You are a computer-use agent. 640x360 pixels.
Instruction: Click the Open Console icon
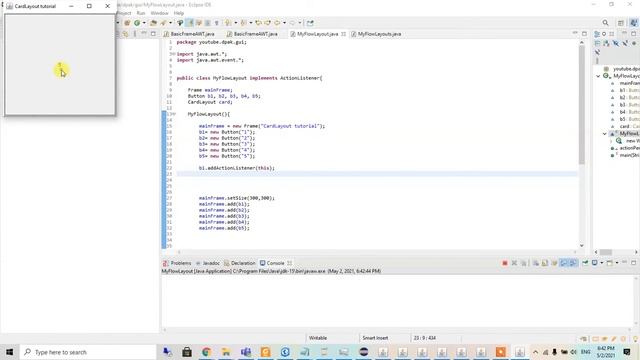pos(609,263)
